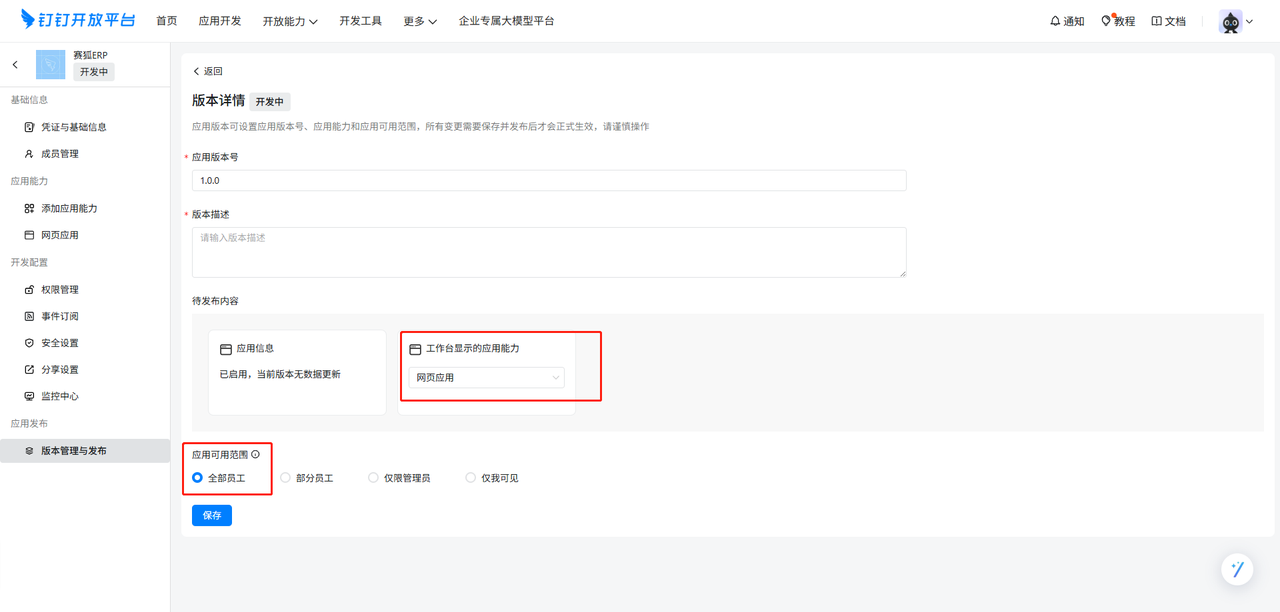Click the 教程 text link
1280x612 pixels.
pos(1124,21)
